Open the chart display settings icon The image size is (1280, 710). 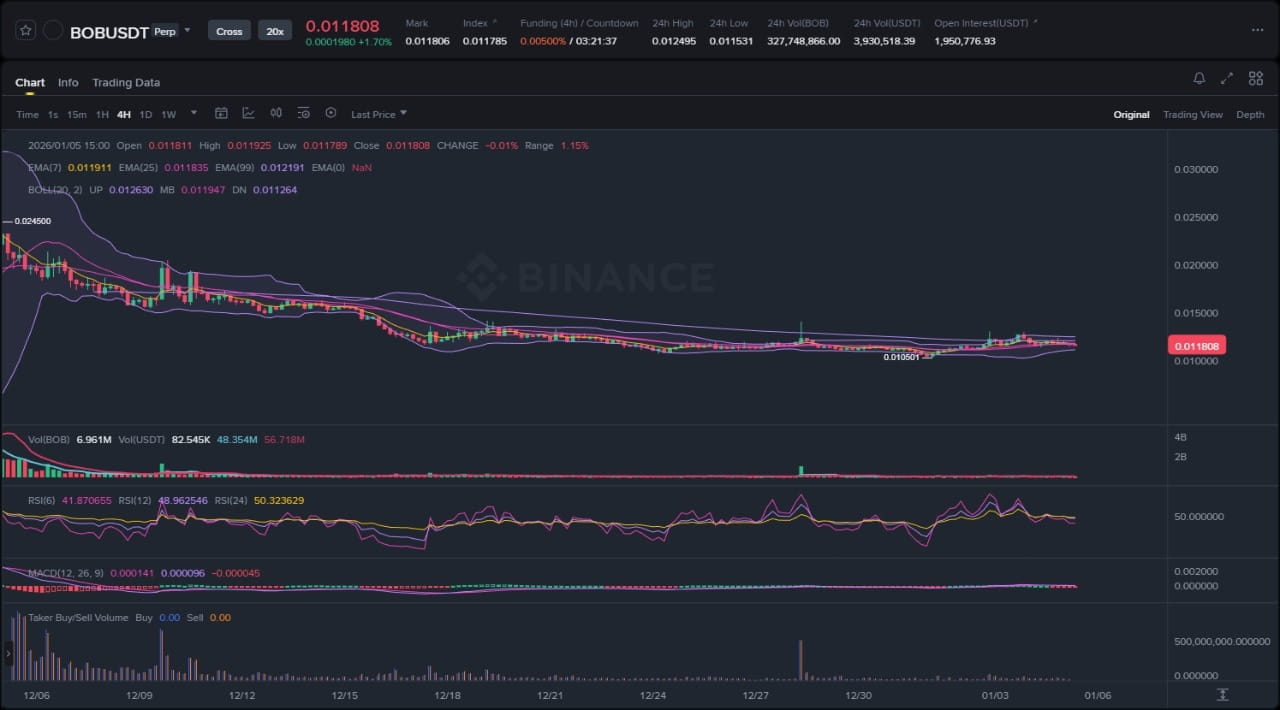(x=303, y=114)
